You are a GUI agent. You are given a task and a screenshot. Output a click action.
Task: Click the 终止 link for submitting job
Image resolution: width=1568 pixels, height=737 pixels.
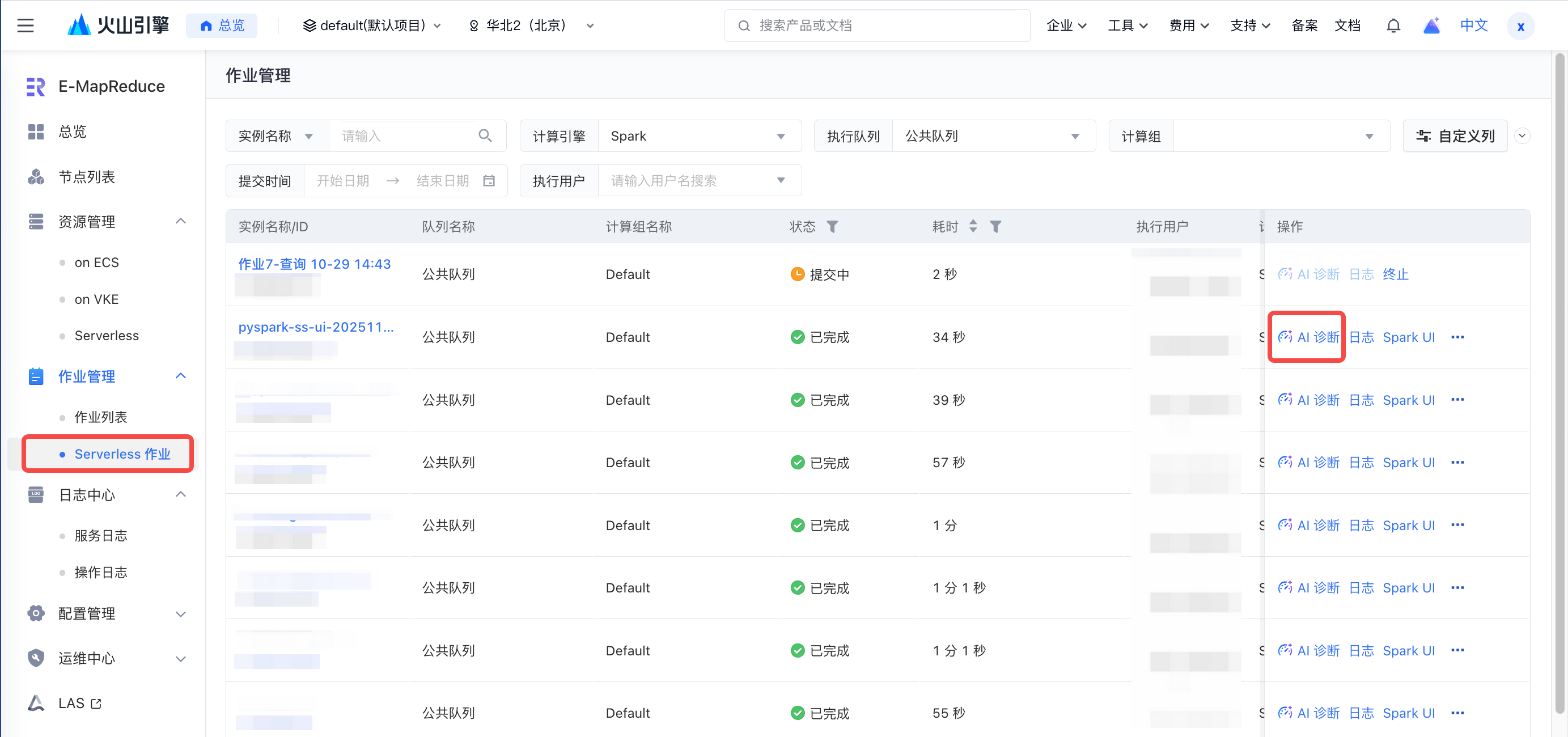(1395, 274)
